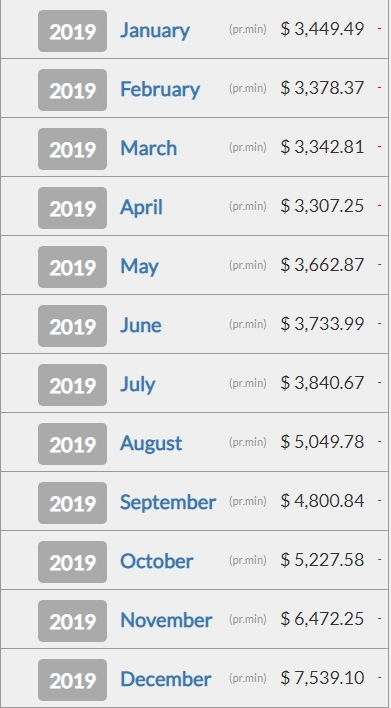Open the July month link
This screenshot has width=391, height=708.
click(x=138, y=385)
